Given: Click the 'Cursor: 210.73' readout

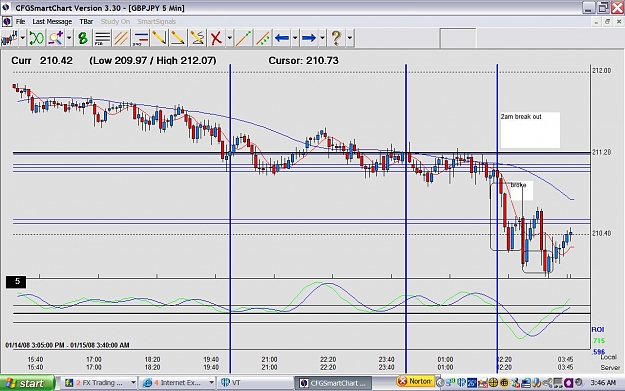Looking at the screenshot, I should 303,61.
